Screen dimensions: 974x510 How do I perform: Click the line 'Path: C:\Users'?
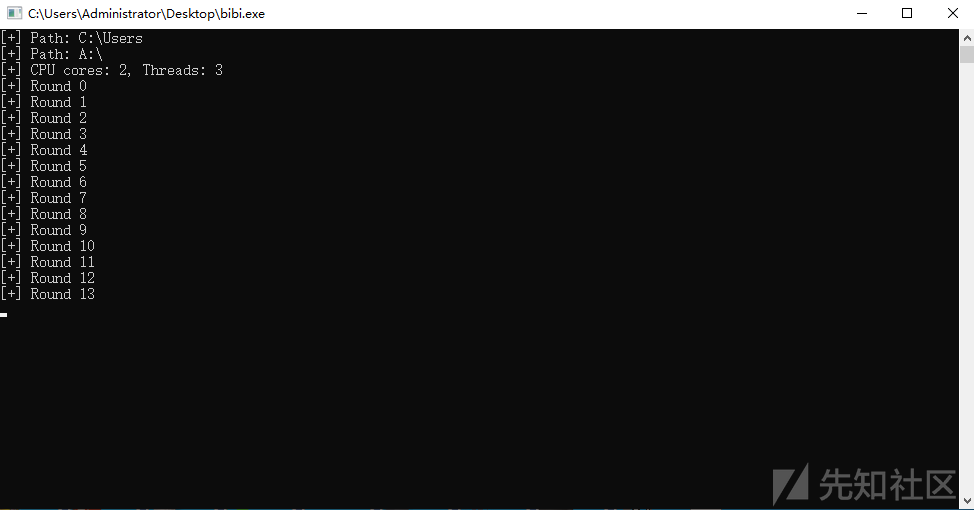(x=71, y=39)
